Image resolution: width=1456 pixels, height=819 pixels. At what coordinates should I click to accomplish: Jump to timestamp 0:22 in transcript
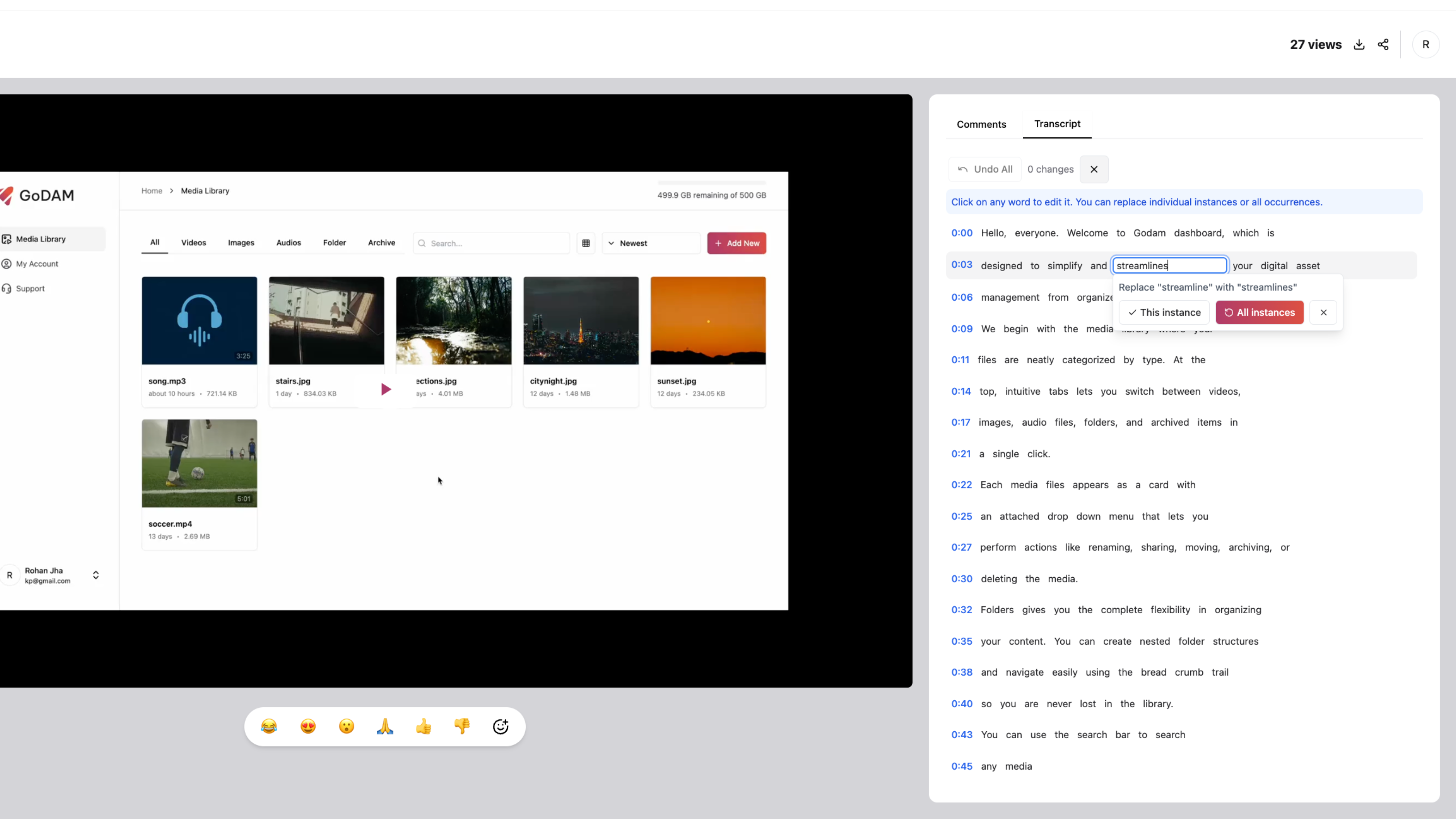[961, 485]
